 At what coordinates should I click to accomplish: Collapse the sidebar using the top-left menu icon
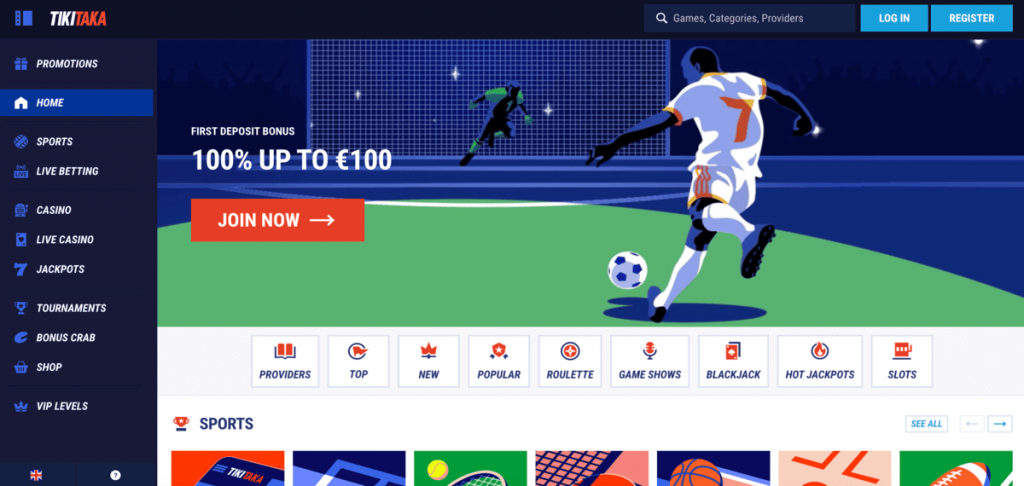[24, 18]
